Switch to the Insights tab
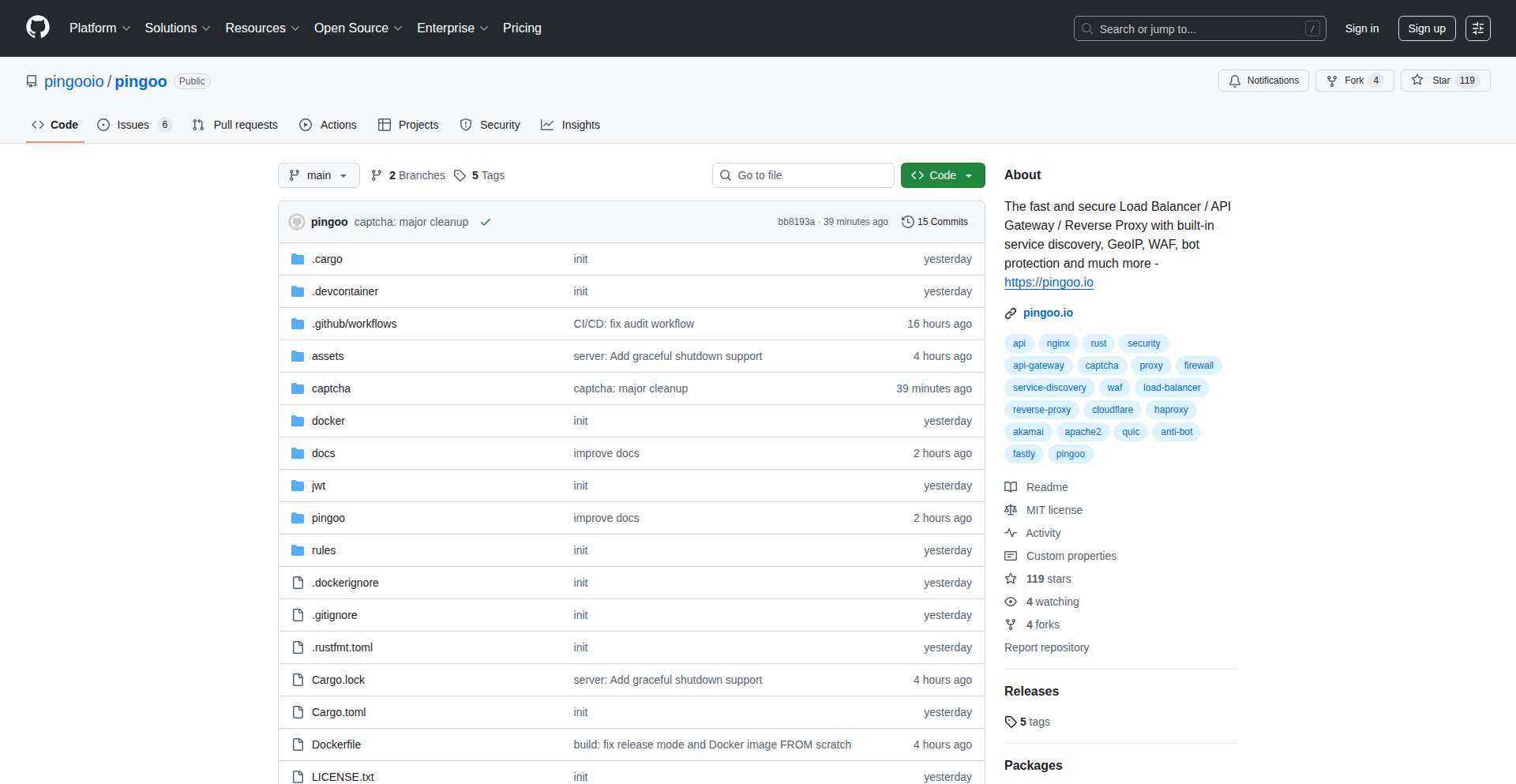The width and height of the screenshot is (1516, 784). click(x=571, y=125)
